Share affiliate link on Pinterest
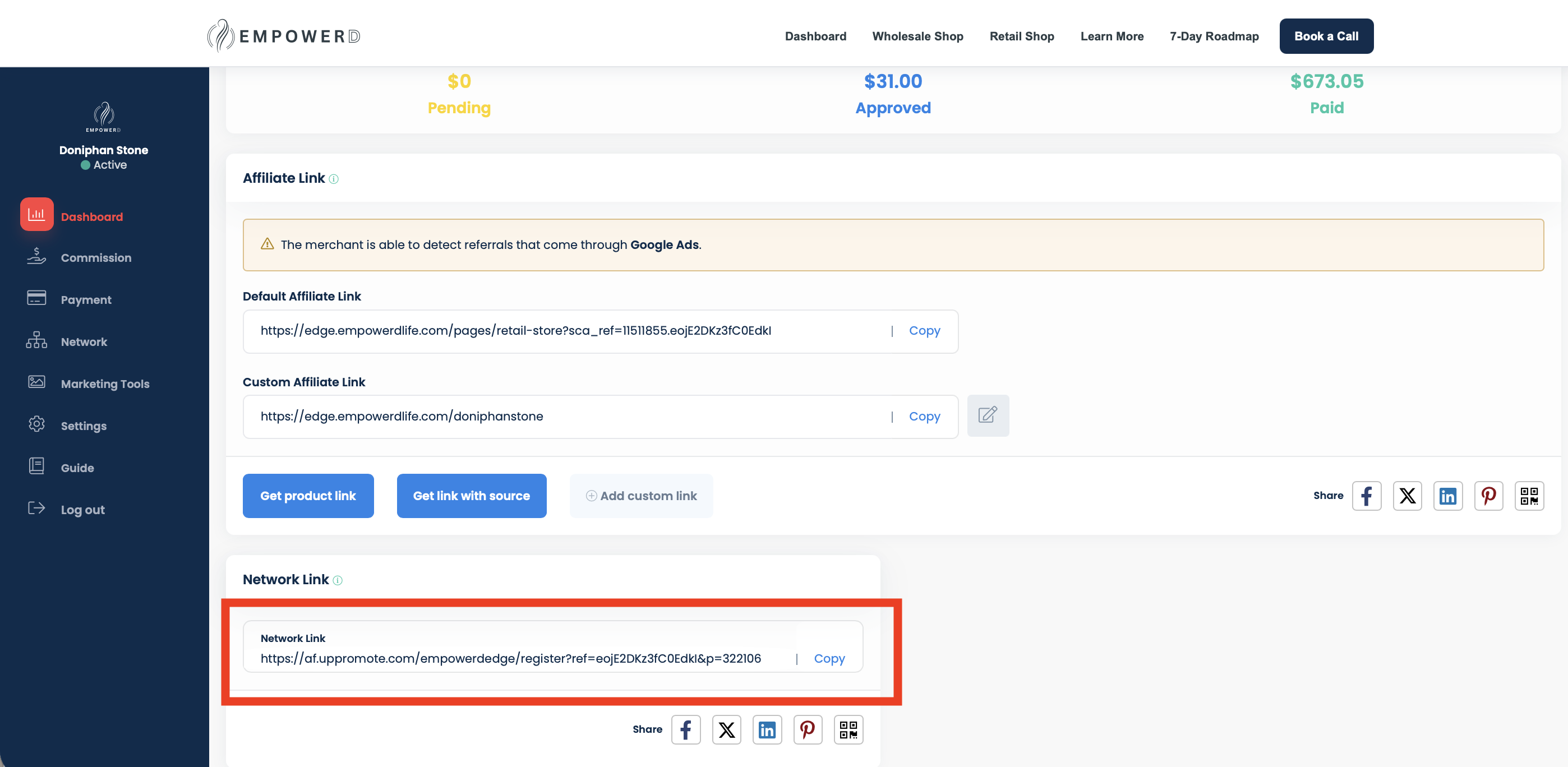This screenshot has height=767, width=1568. (x=1488, y=496)
